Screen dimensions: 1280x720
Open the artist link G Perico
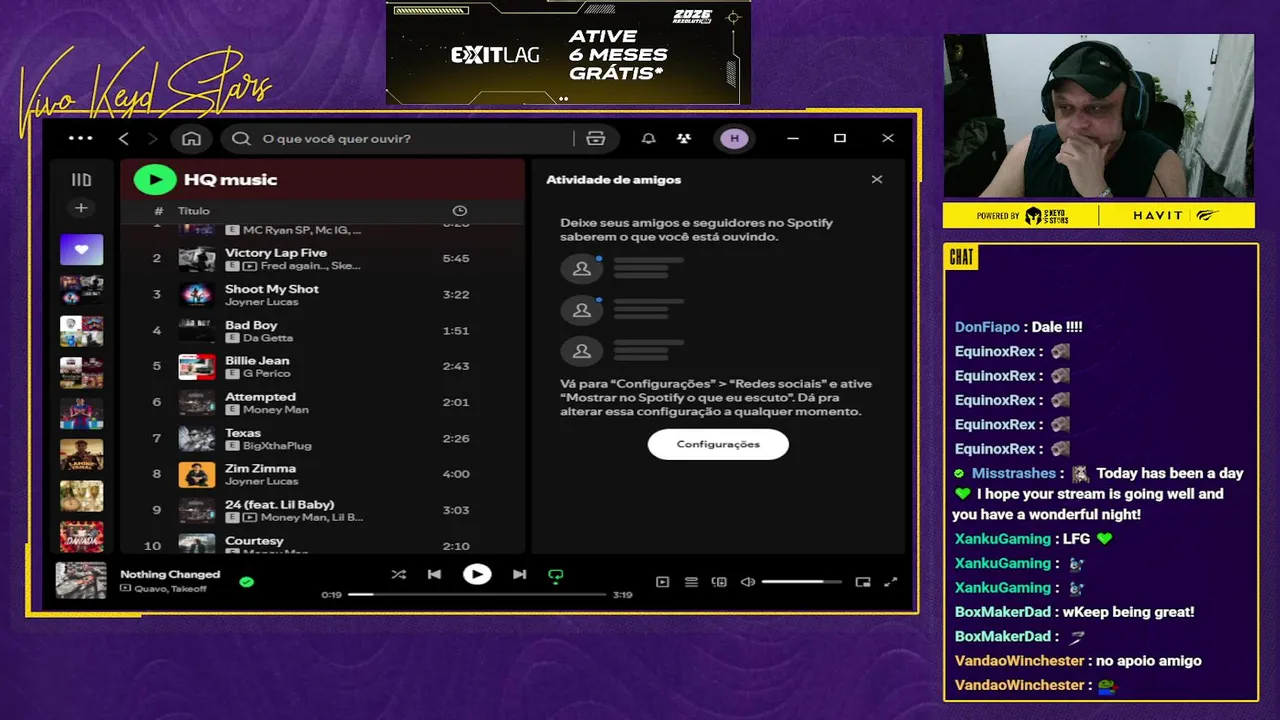267,374
